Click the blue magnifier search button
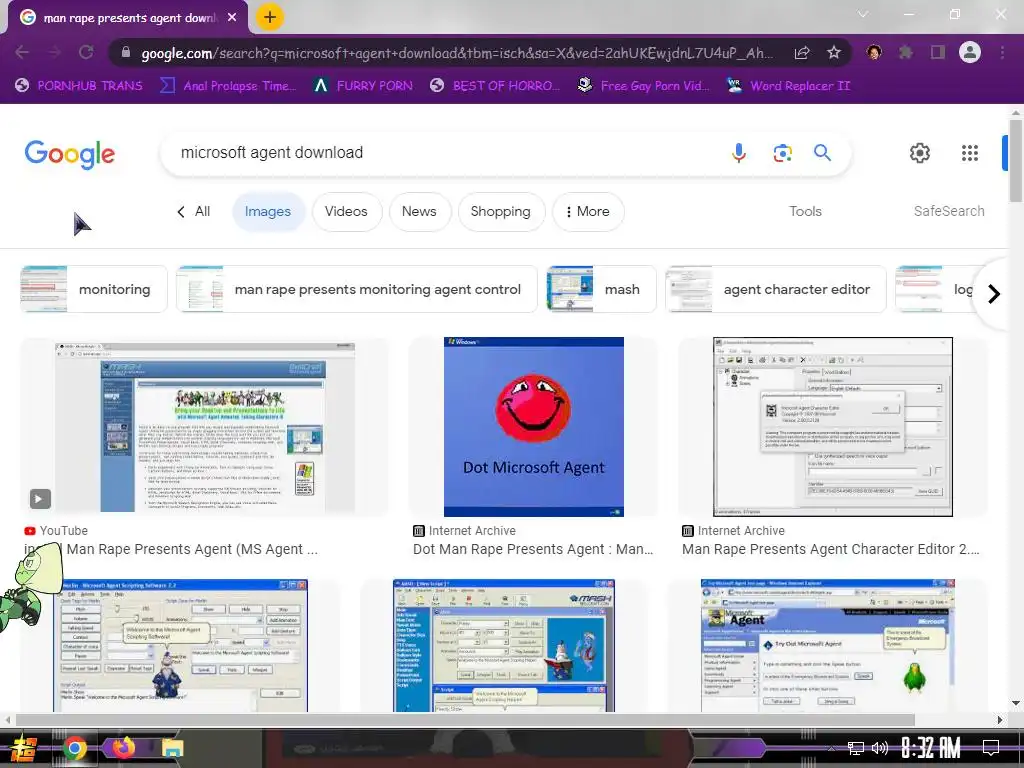1024x768 pixels. [822, 153]
